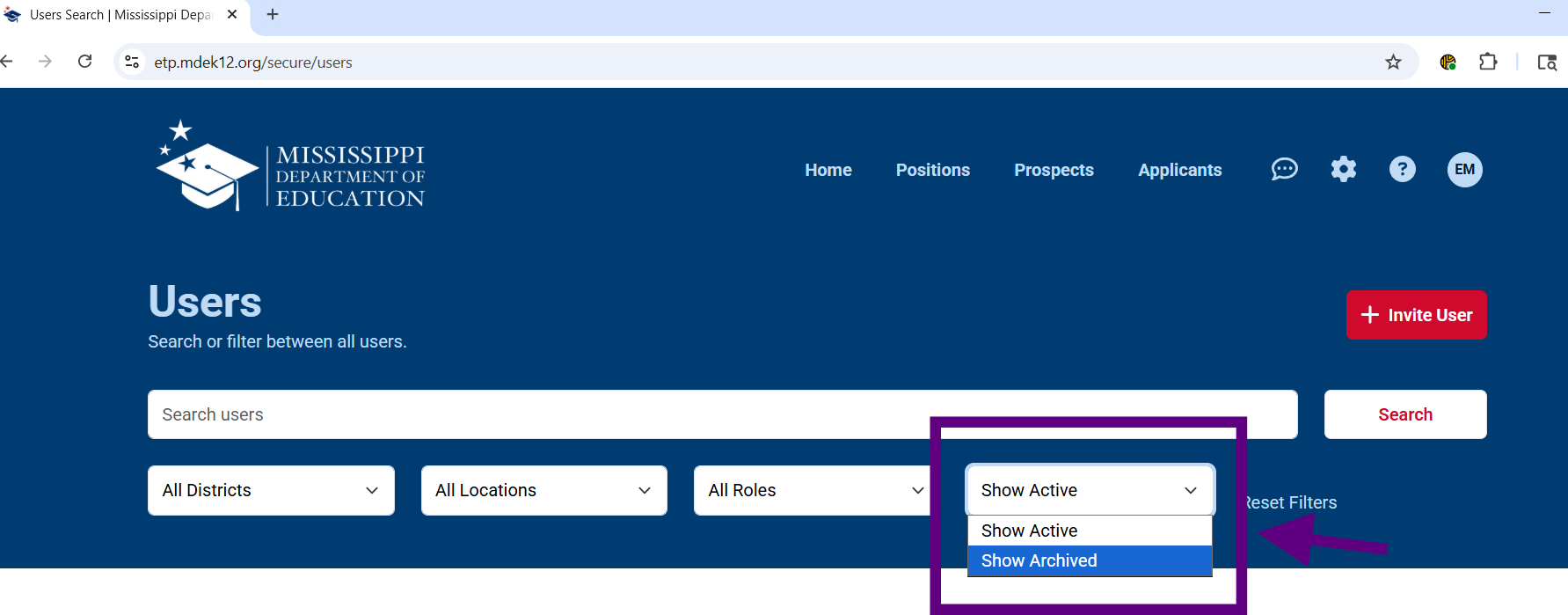Screen dimensions: 1568x615
Task: Navigate to the Applicants page
Action: 1179,170
